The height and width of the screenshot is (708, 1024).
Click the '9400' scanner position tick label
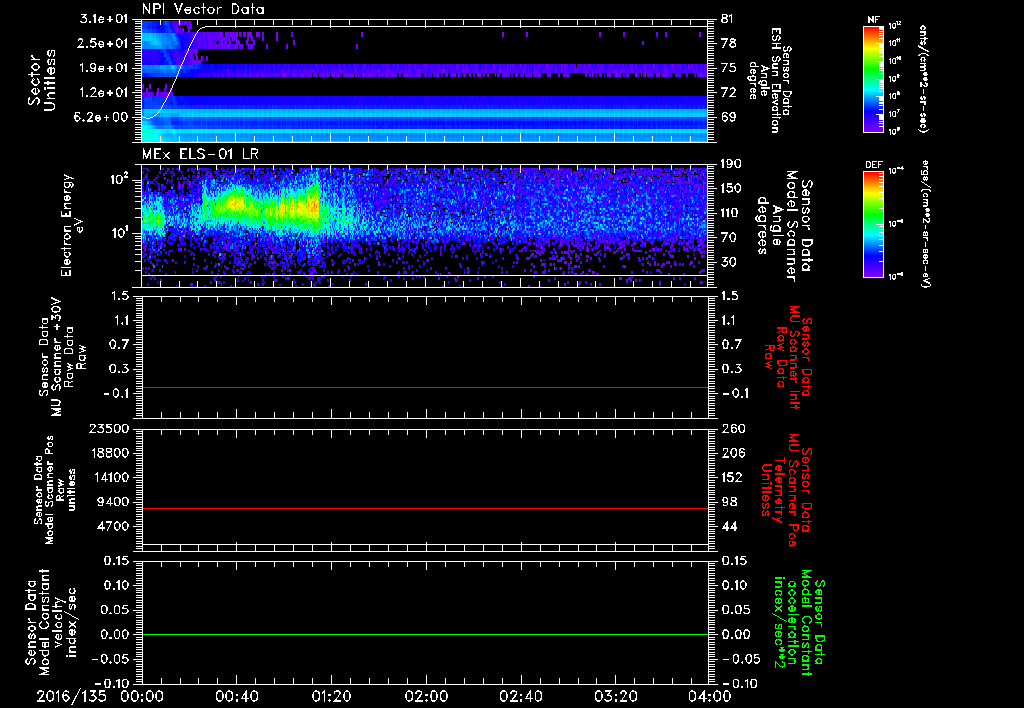click(x=112, y=502)
